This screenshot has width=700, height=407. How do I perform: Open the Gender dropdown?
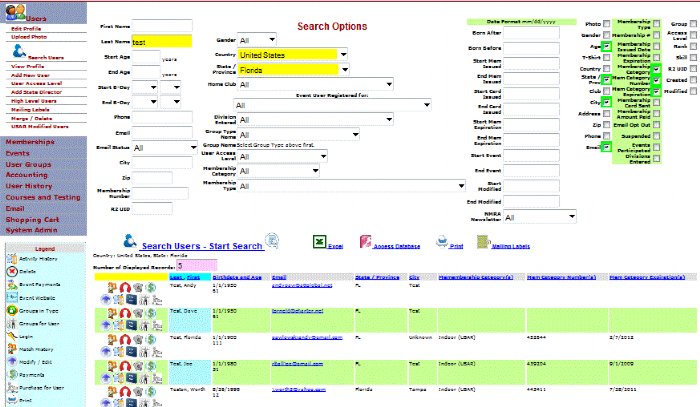(257, 40)
